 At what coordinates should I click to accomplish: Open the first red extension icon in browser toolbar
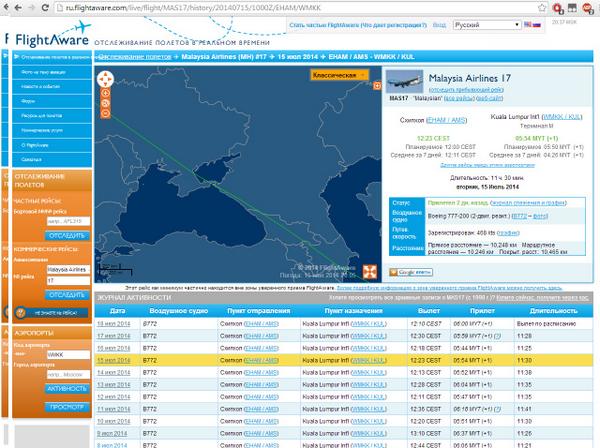[x=558, y=8]
